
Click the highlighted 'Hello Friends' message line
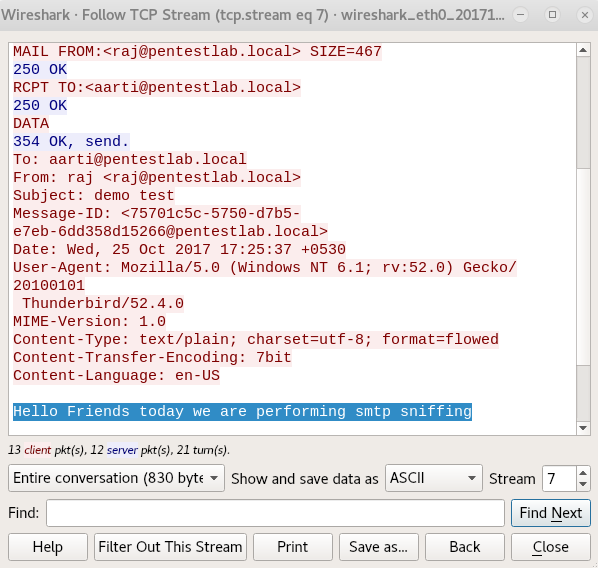click(242, 412)
